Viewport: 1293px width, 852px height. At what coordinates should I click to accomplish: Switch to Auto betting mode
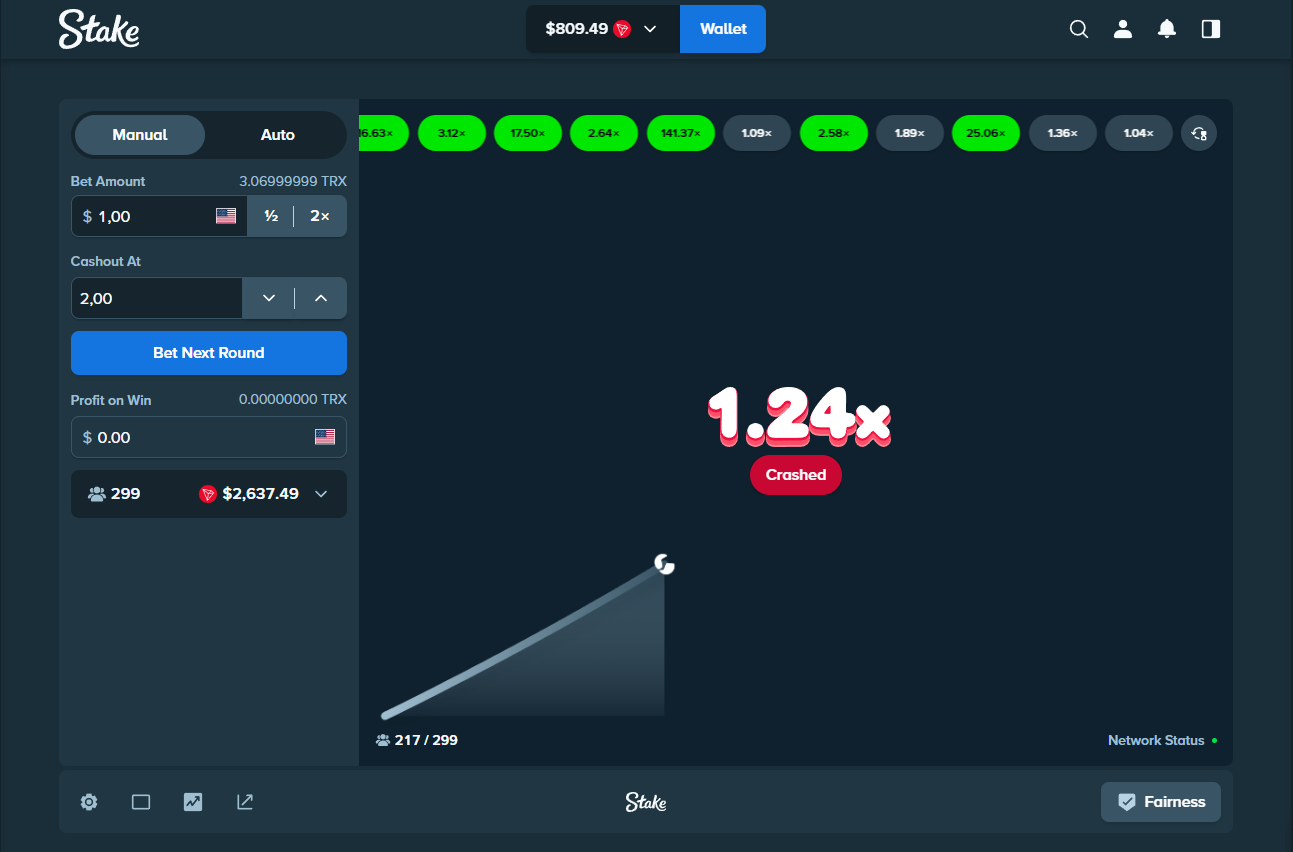[278, 135]
